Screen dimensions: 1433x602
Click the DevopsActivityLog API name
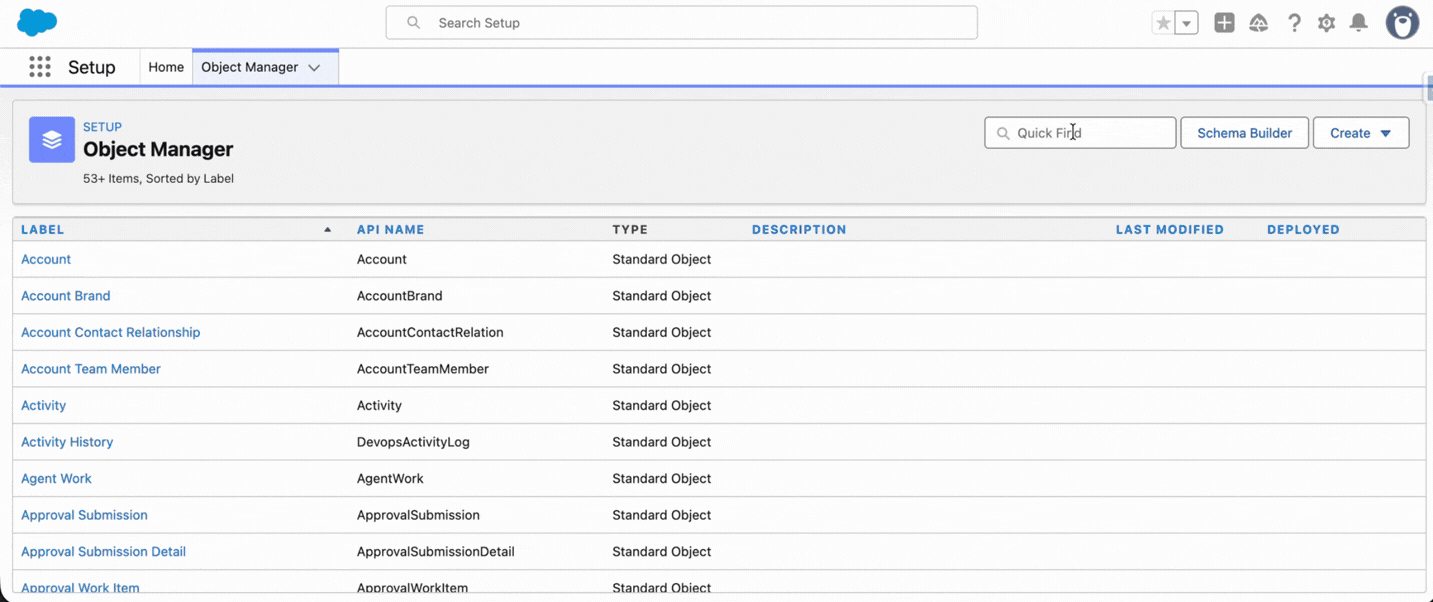[413, 442]
